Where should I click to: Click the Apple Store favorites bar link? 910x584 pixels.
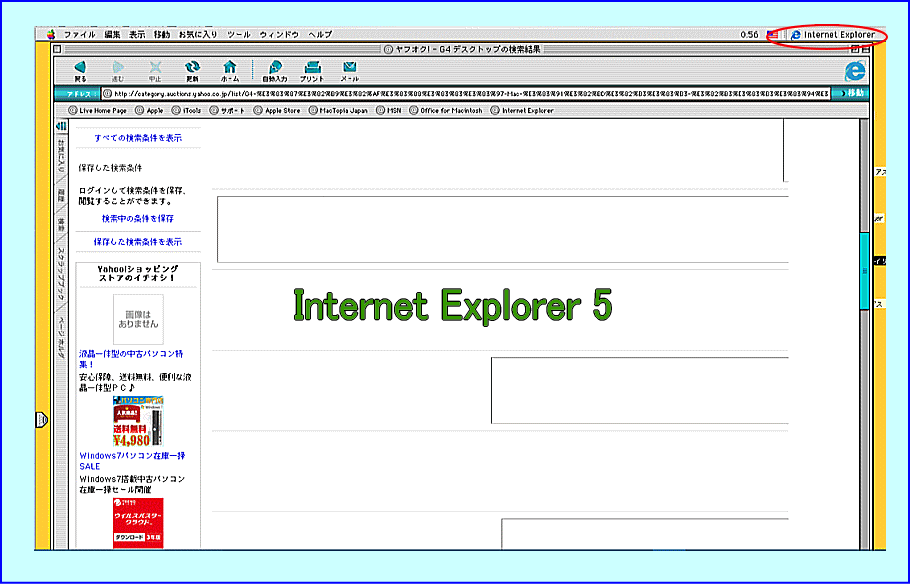[x=276, y=111]
